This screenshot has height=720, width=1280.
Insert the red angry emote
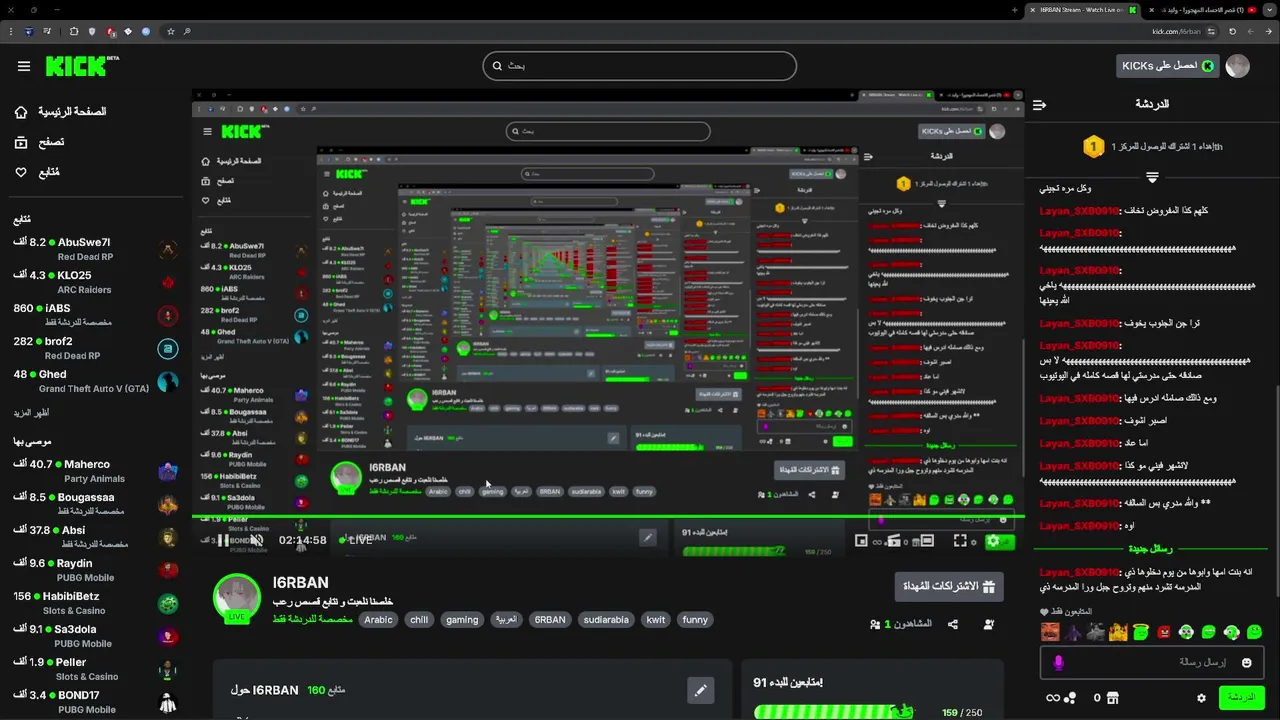[x=1164, y=632]
